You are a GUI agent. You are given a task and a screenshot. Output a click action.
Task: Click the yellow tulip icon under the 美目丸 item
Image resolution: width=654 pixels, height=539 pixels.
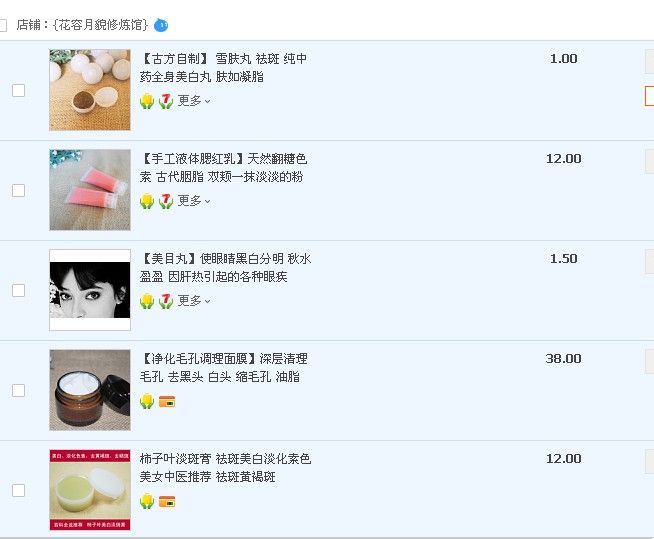point(147,301)
